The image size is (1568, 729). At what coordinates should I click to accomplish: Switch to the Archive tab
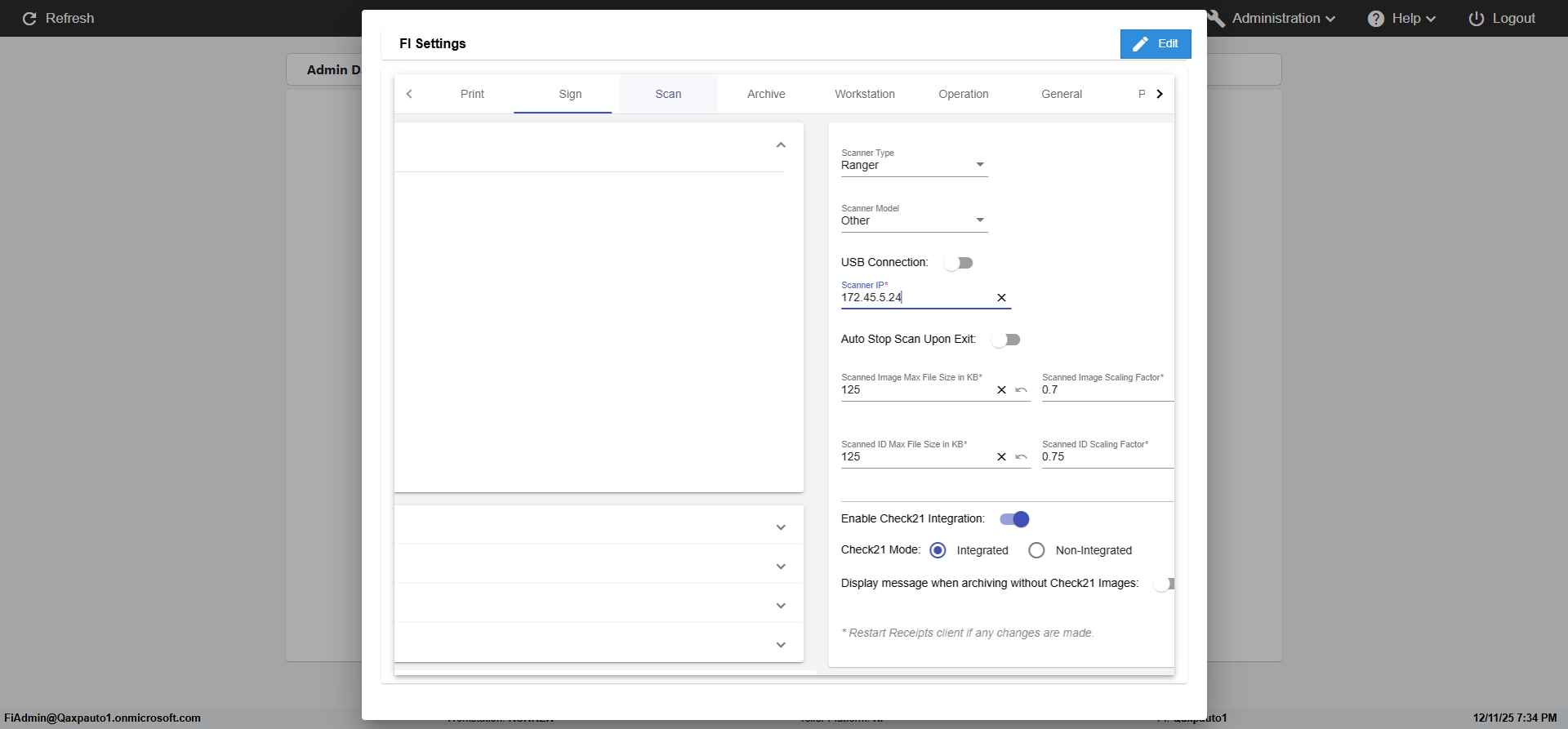point(766,94)
